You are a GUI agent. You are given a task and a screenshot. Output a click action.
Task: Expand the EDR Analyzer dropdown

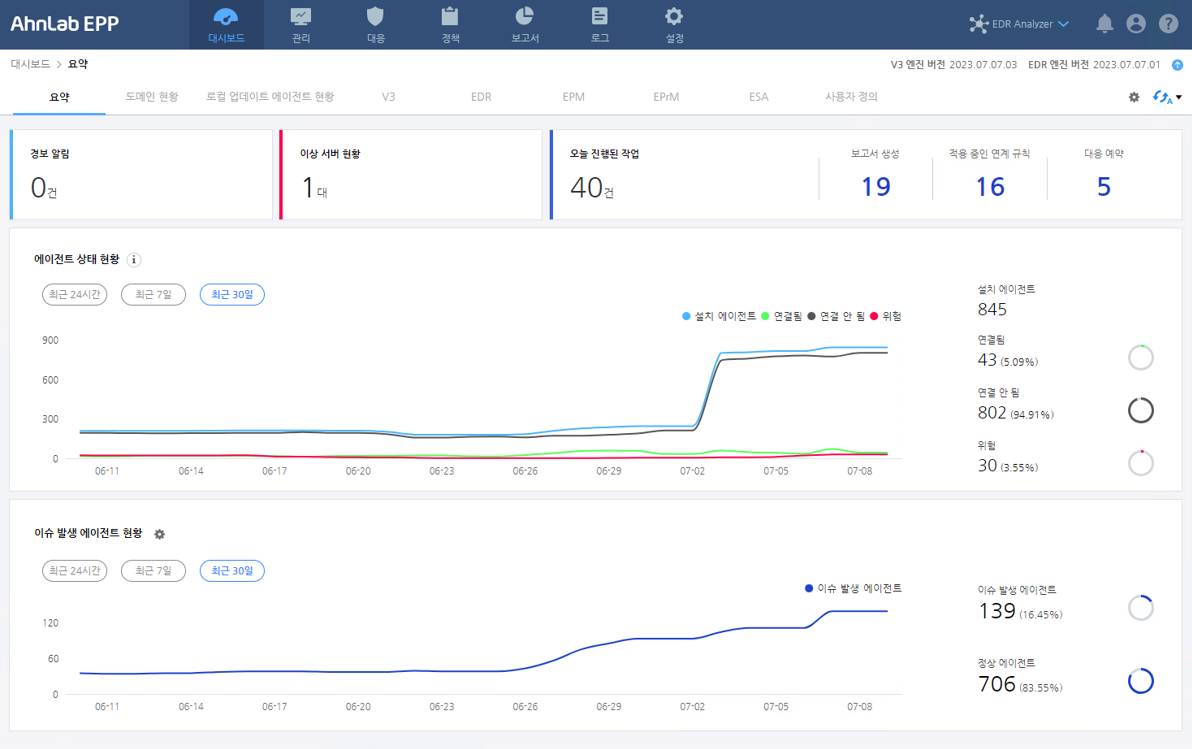coord(1064,24)
